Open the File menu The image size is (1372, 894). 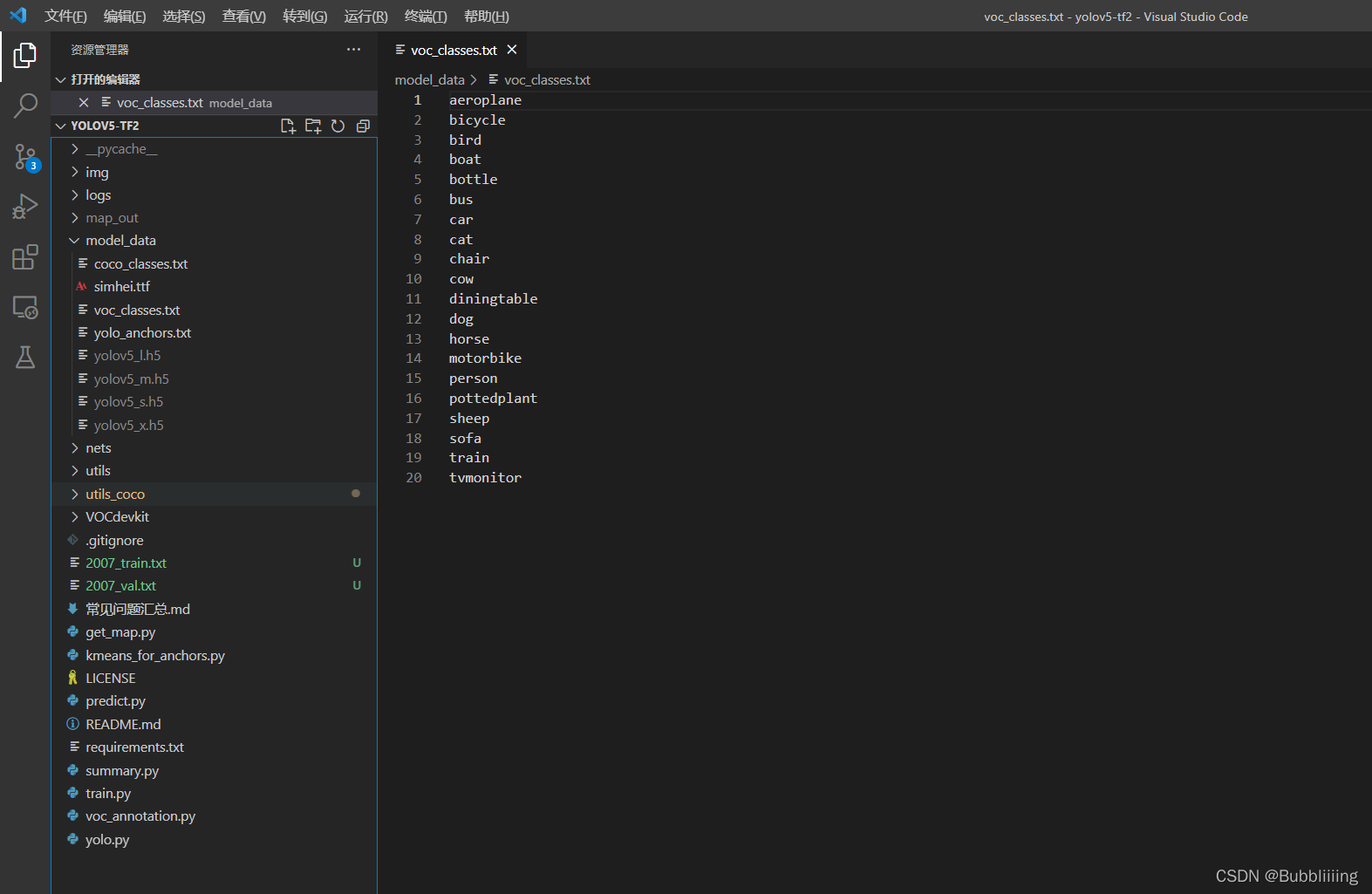pyautogui.click(x=65, y=17)
